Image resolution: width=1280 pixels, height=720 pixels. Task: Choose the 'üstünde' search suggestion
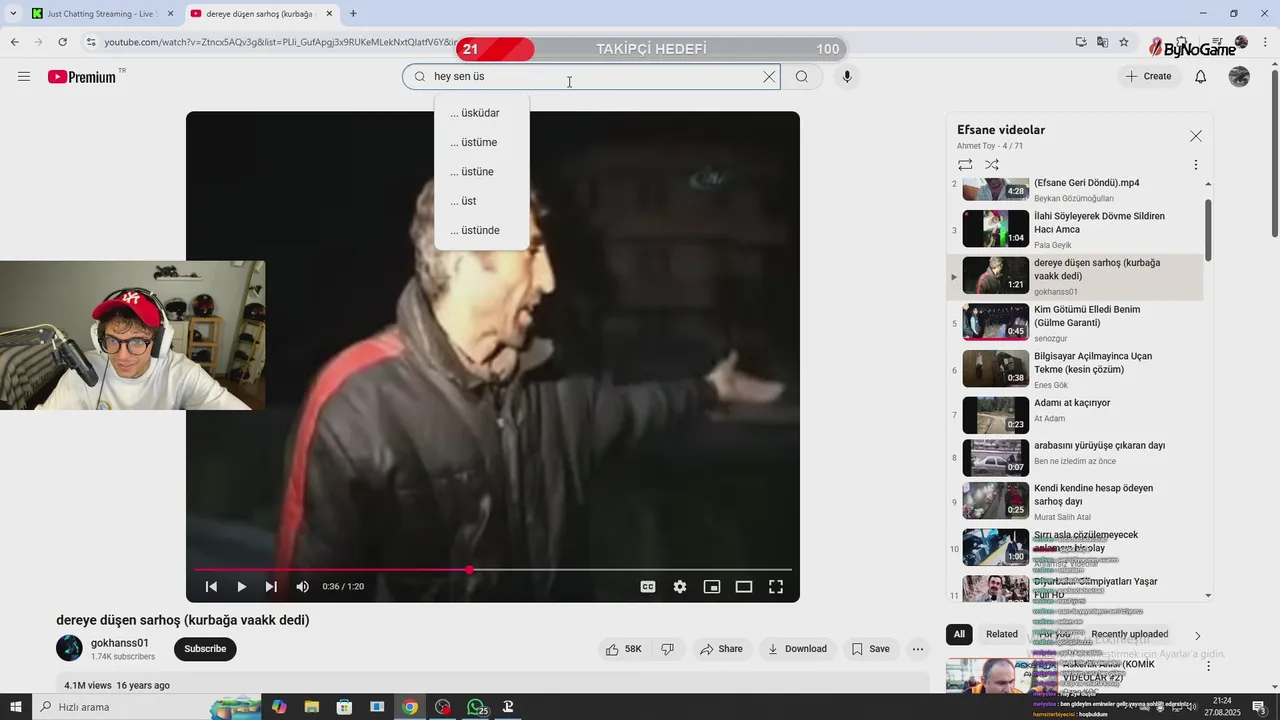point(482,230)
